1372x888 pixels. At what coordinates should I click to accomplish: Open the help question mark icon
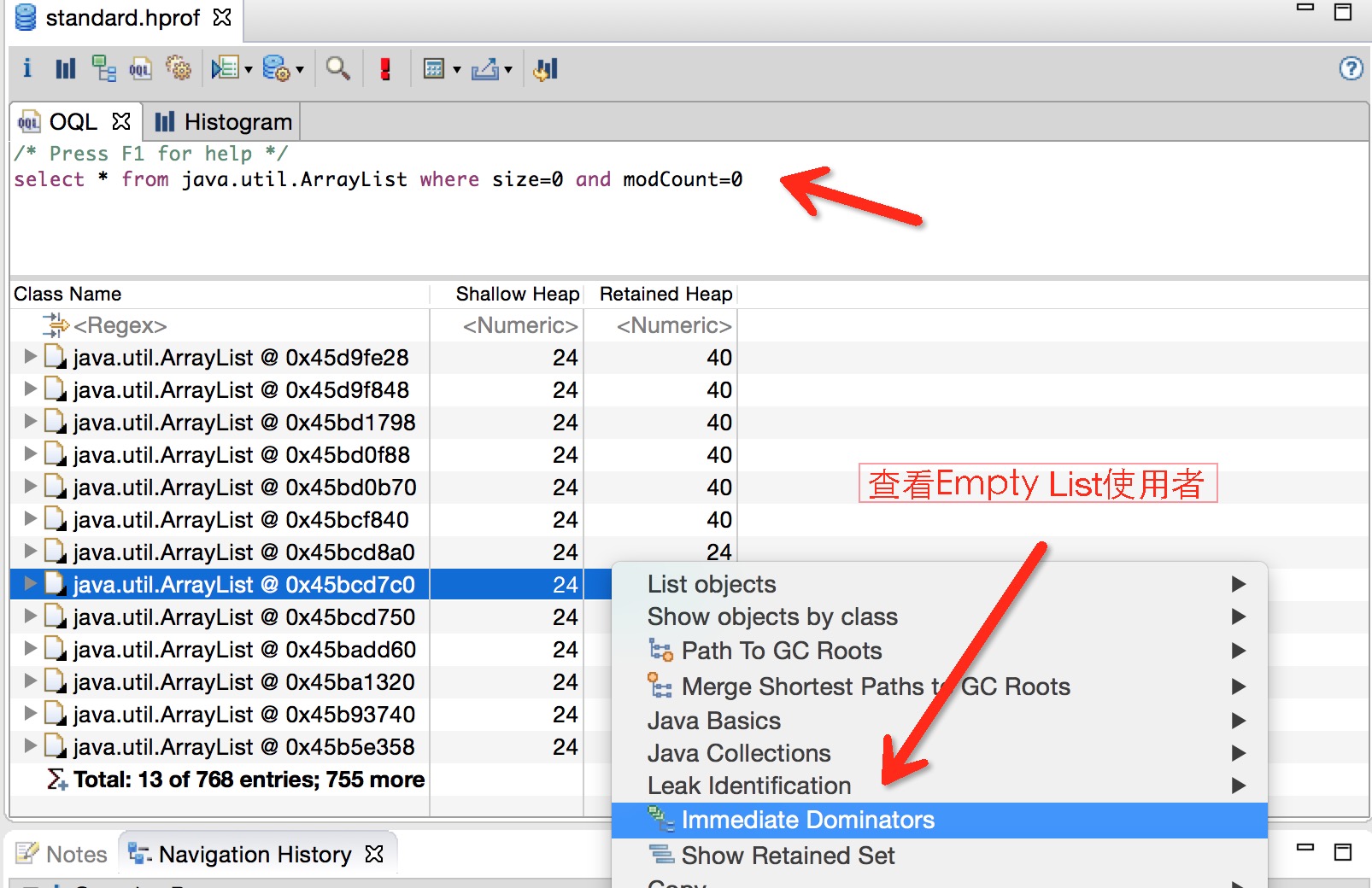pyautogui.click(x=1351, y=68)
